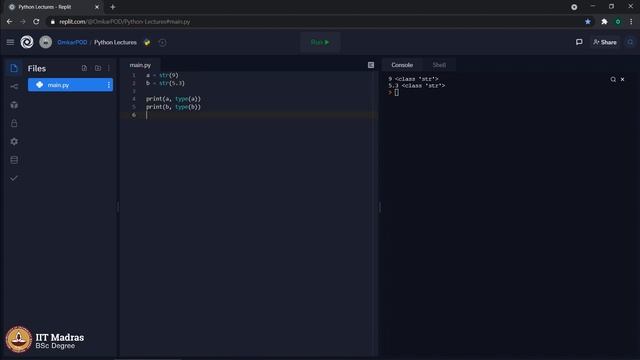Screen dimensions: 640x360
Task: Open the chat comments icon
Action: (x=579, y=42)
